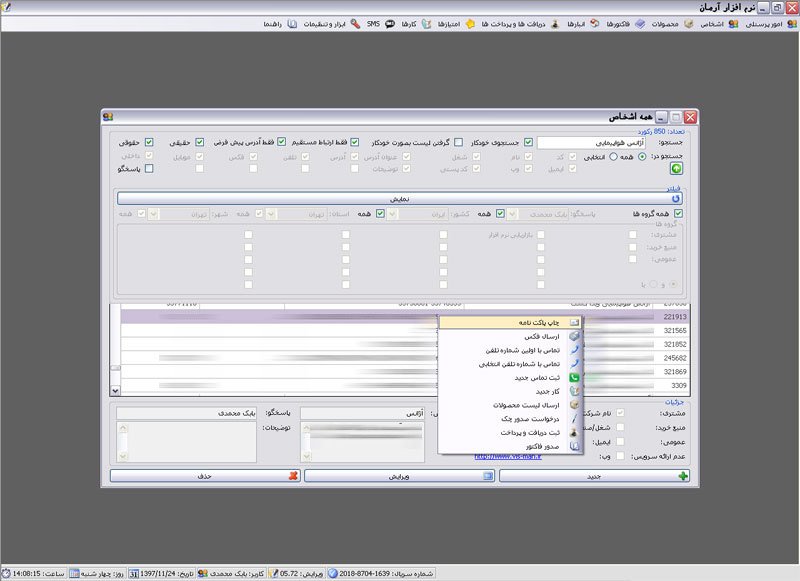800x581 pixels.
Task: Select the row with code 321565
Action: point(405,331)
